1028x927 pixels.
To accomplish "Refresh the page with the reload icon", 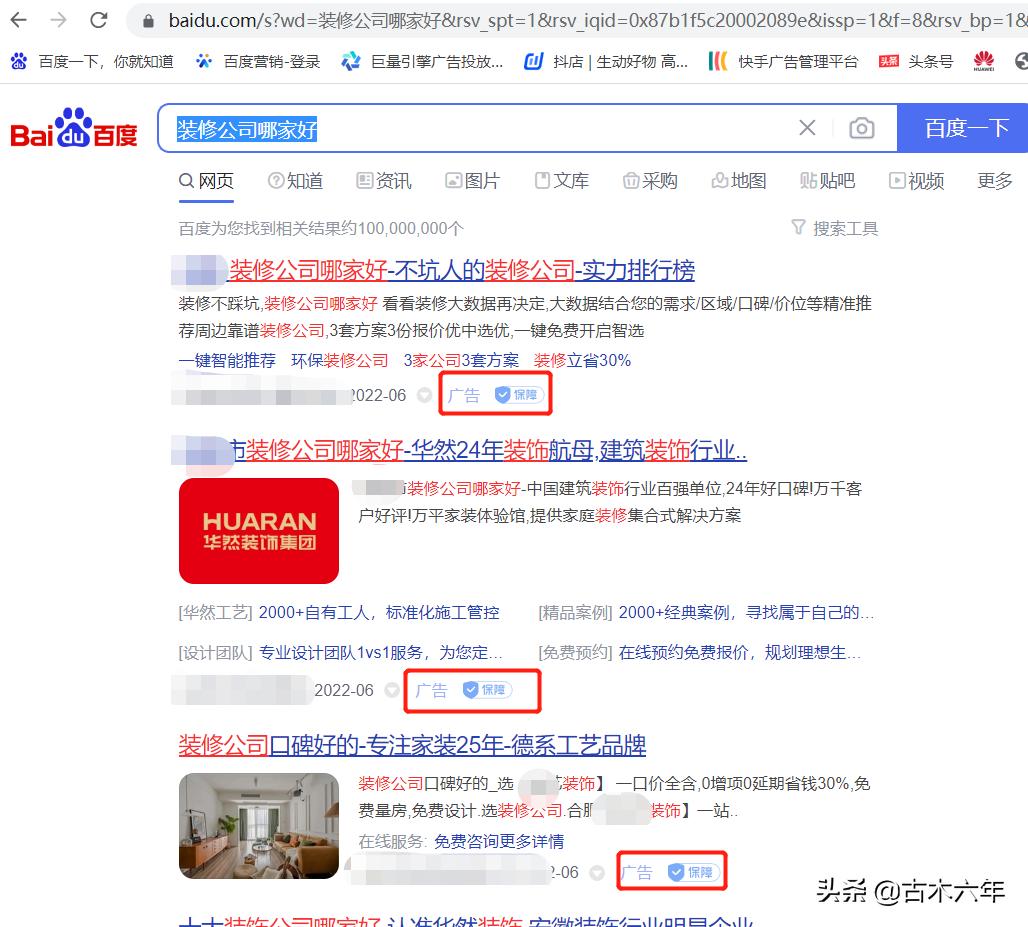I will (97, 18).
